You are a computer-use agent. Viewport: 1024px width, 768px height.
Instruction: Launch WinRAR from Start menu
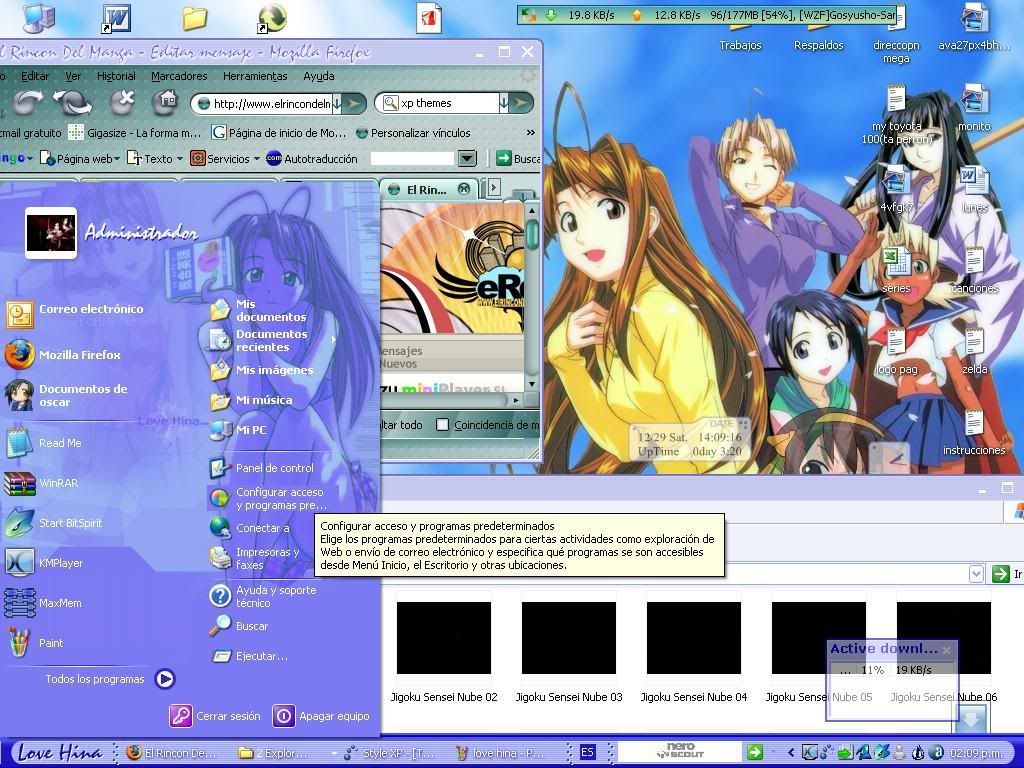coord(42,483)
